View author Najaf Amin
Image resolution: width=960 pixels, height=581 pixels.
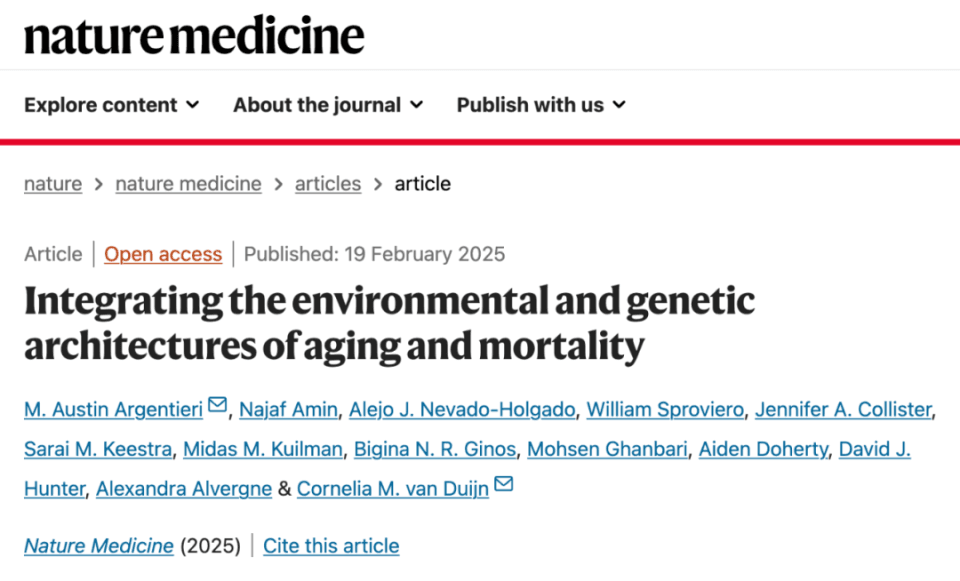point(288,409)
